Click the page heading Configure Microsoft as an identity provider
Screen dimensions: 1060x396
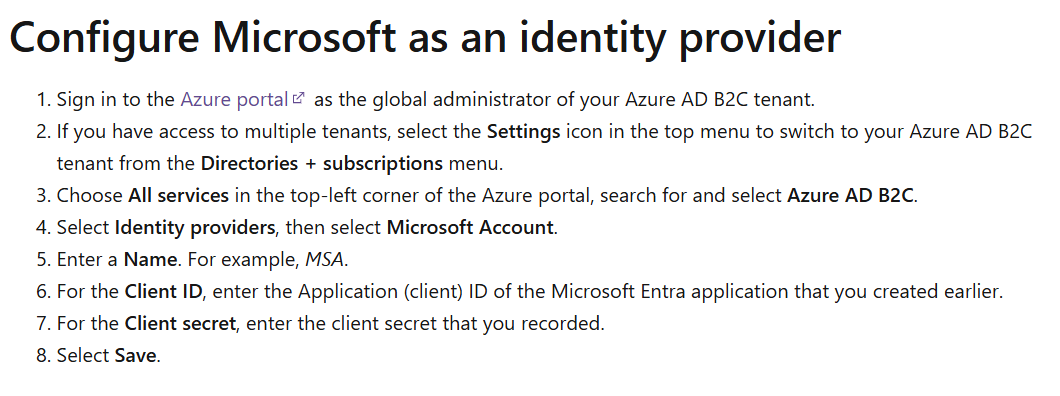coord(425,37)
